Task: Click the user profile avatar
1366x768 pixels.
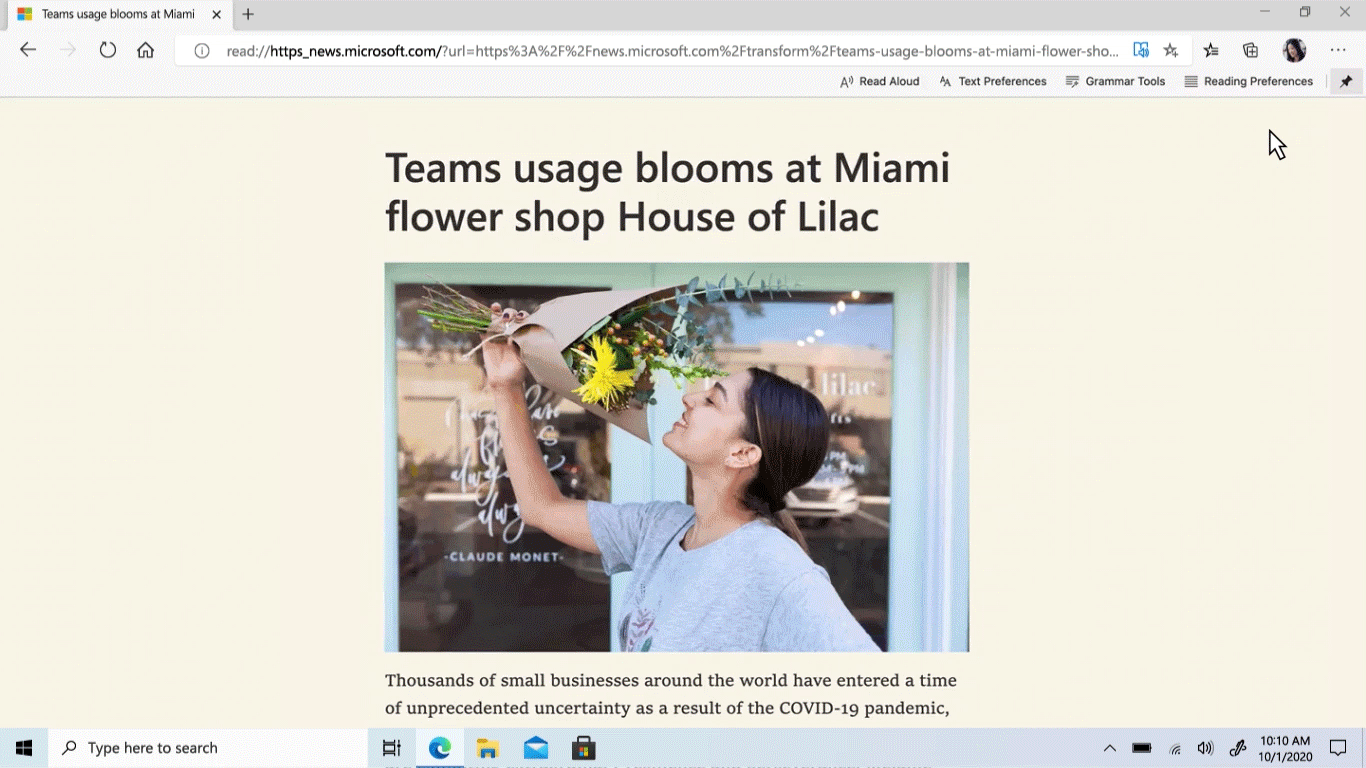Action: 1294,49
